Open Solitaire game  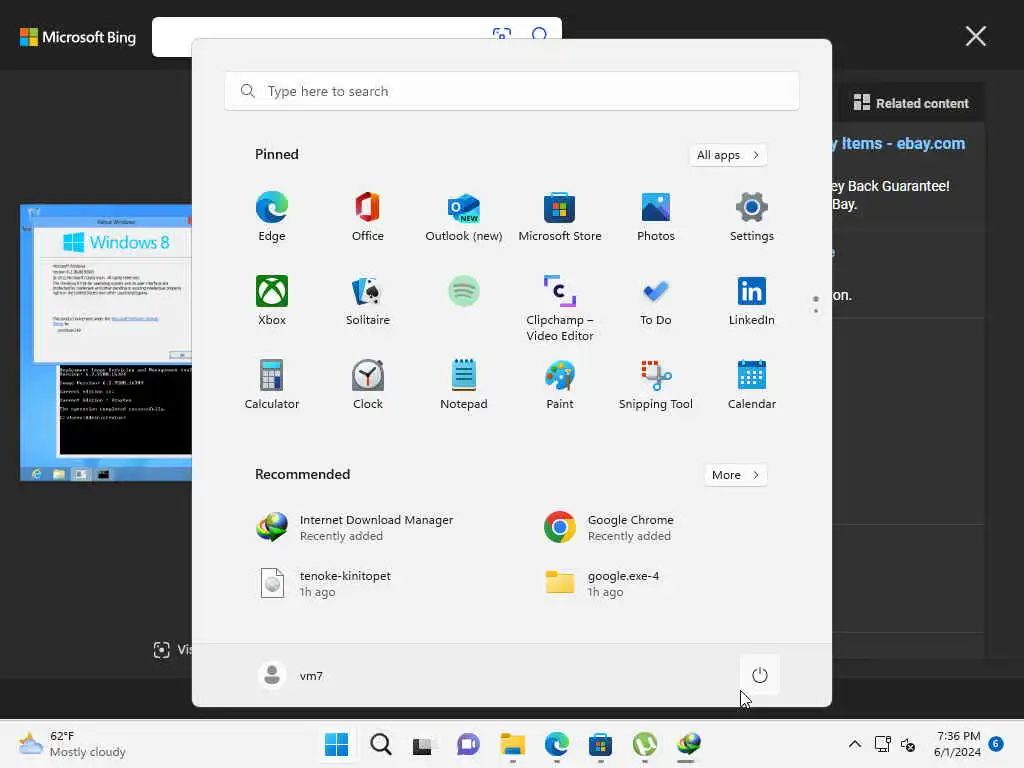pos(368,300)
